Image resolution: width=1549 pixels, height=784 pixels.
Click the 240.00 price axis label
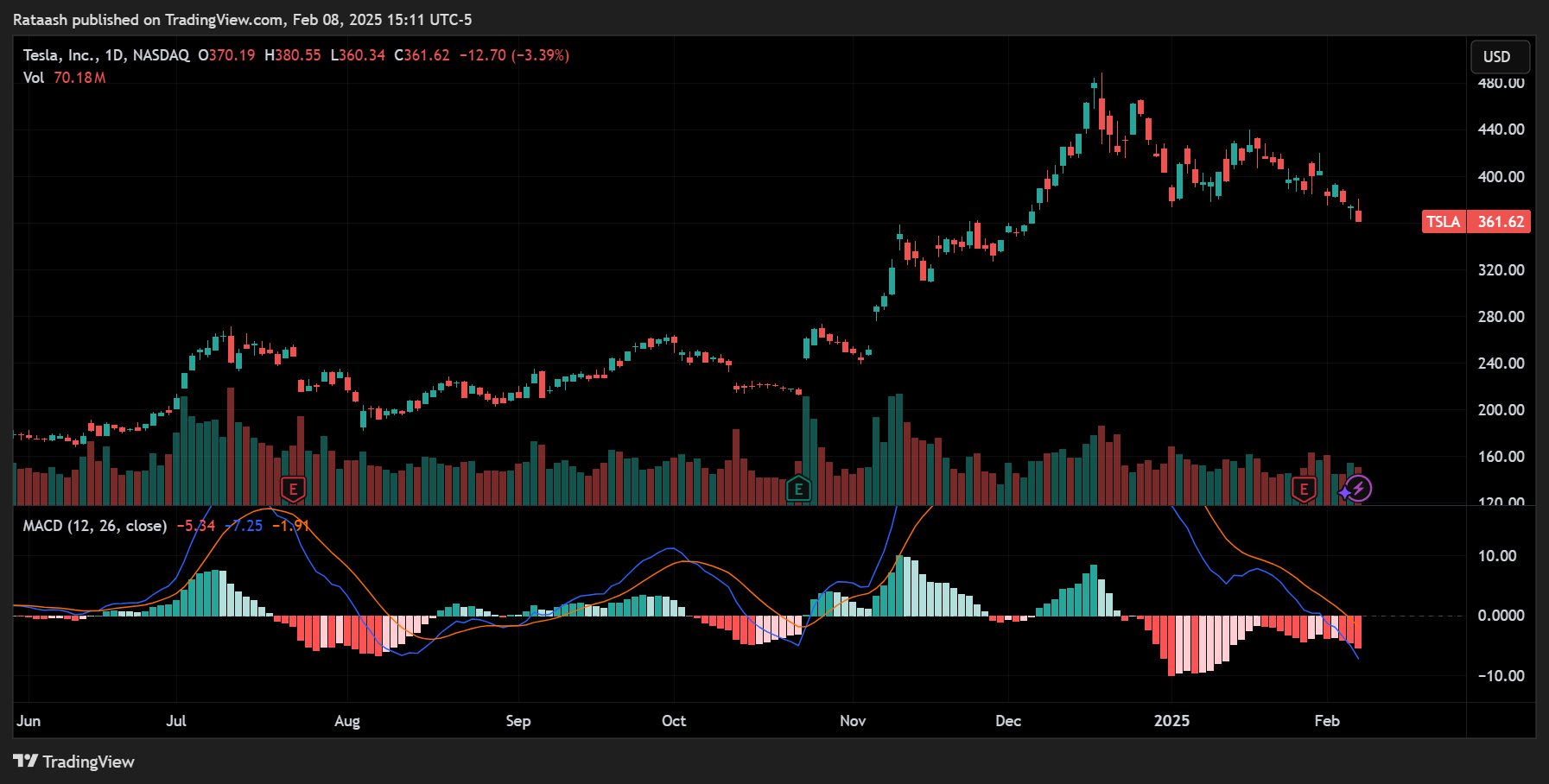click(x=1501, y=364)
